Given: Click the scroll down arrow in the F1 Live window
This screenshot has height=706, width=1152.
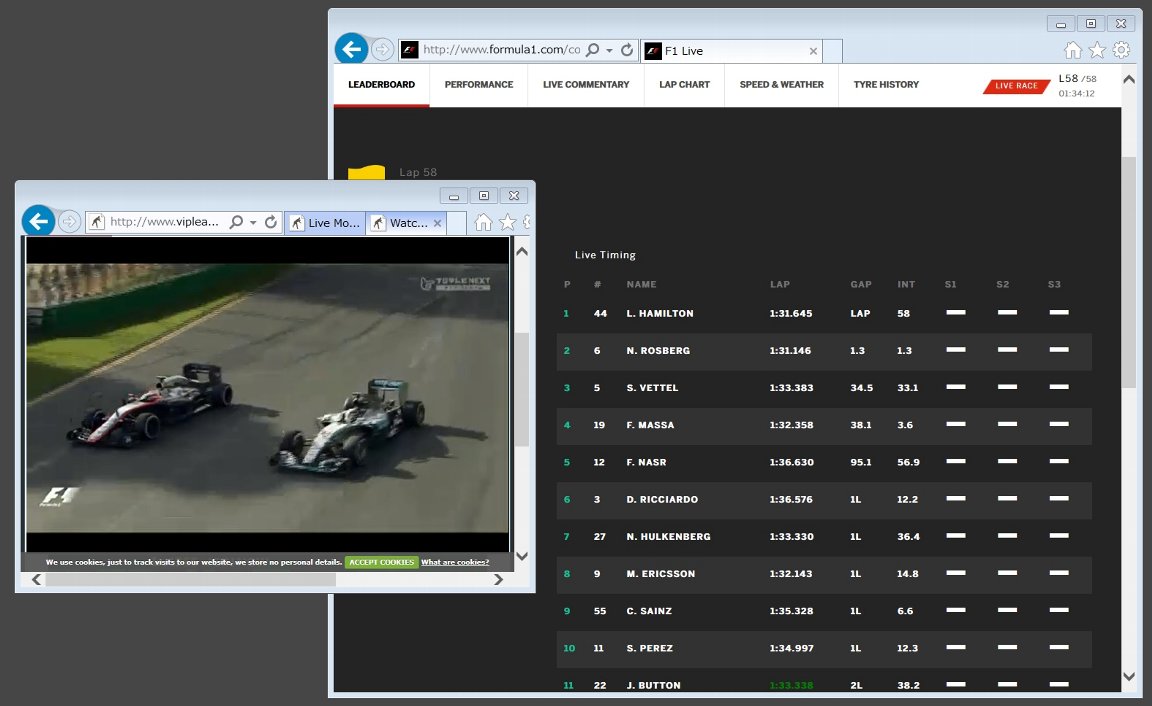Looking at the screenshot, I should coord(1128,677).
